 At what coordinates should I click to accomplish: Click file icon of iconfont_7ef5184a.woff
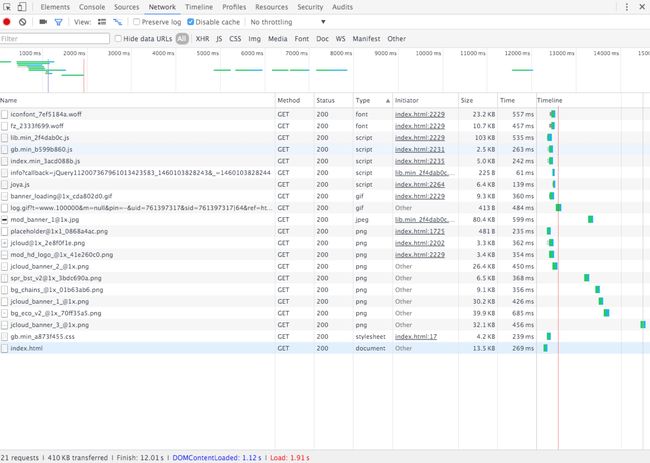click(x=5, y=114)
